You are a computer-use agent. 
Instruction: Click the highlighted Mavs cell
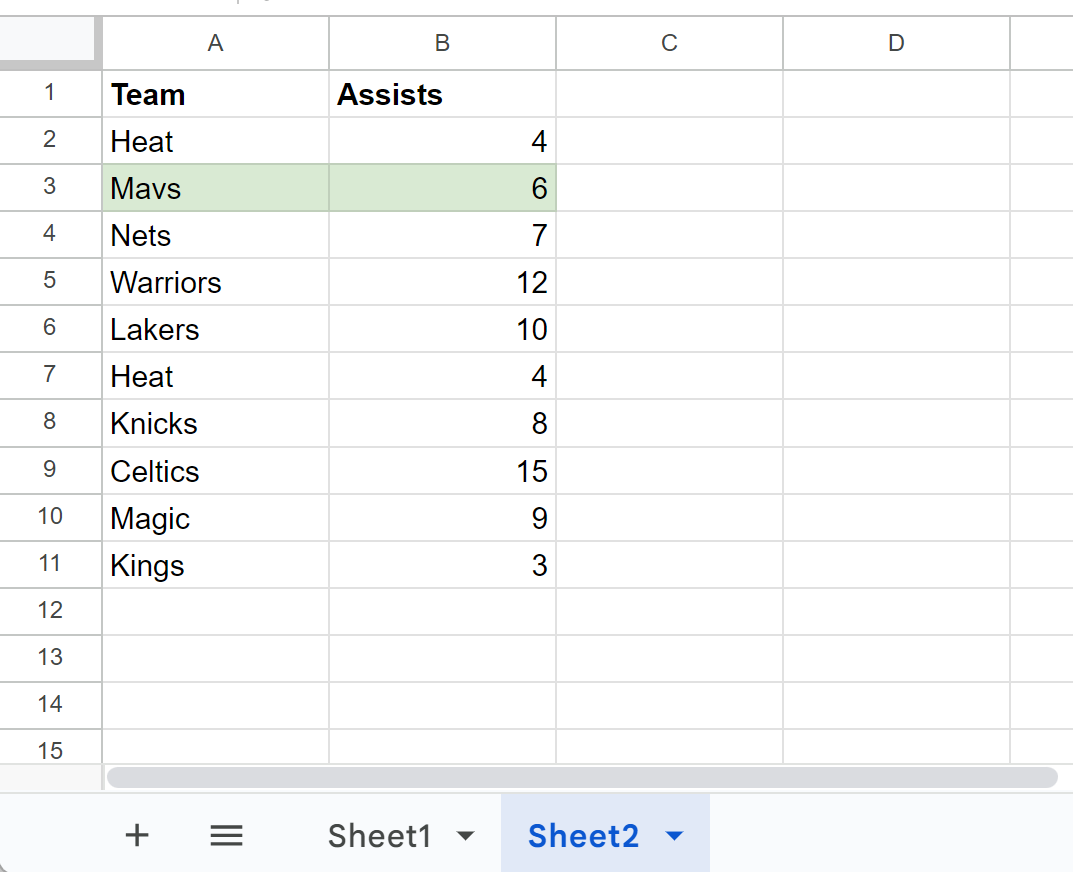216,188
